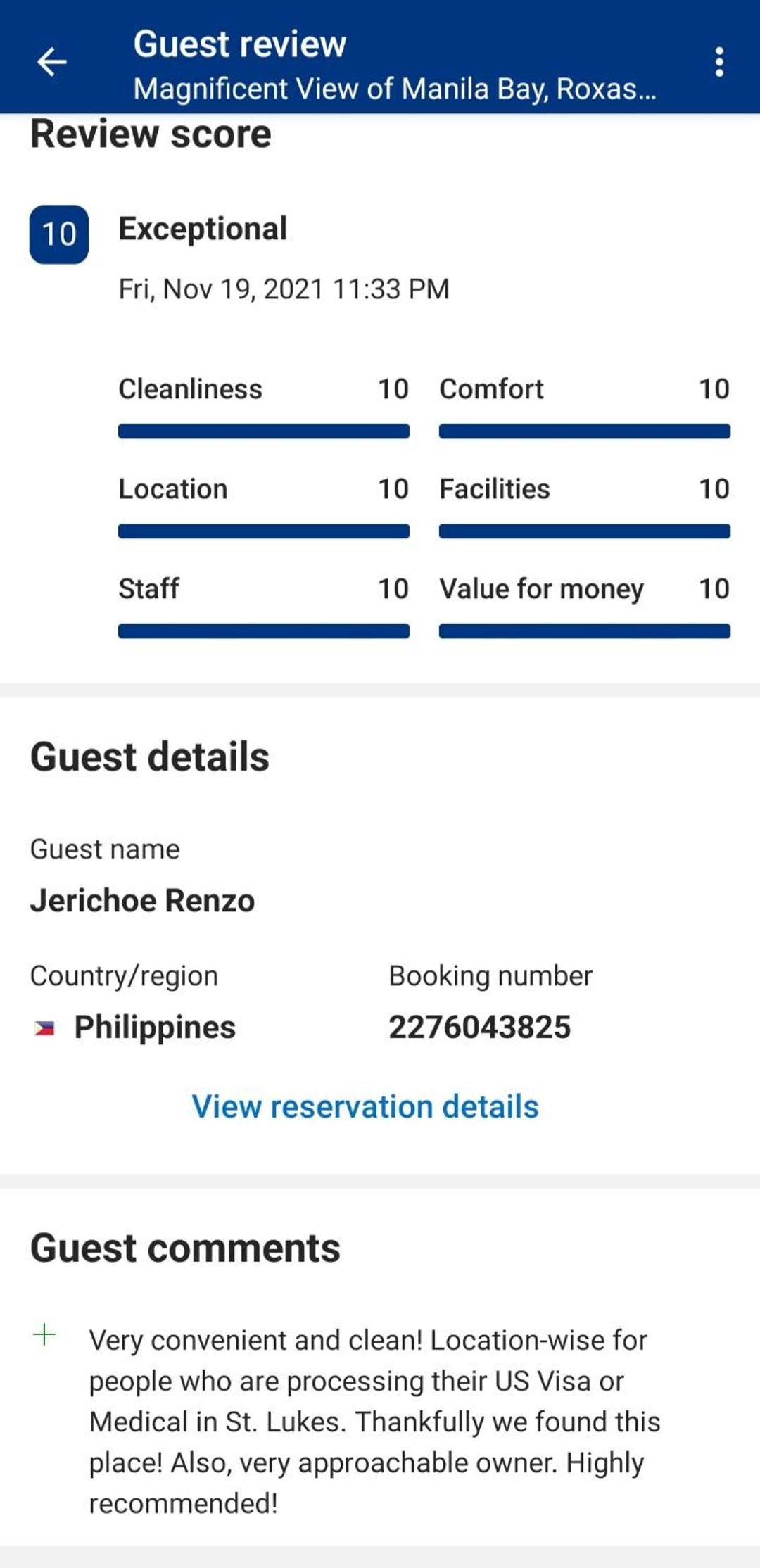The height and width of the screenshot is (1568, 760).
Task: Tap the Staff score bar
Action: (264, 631)
